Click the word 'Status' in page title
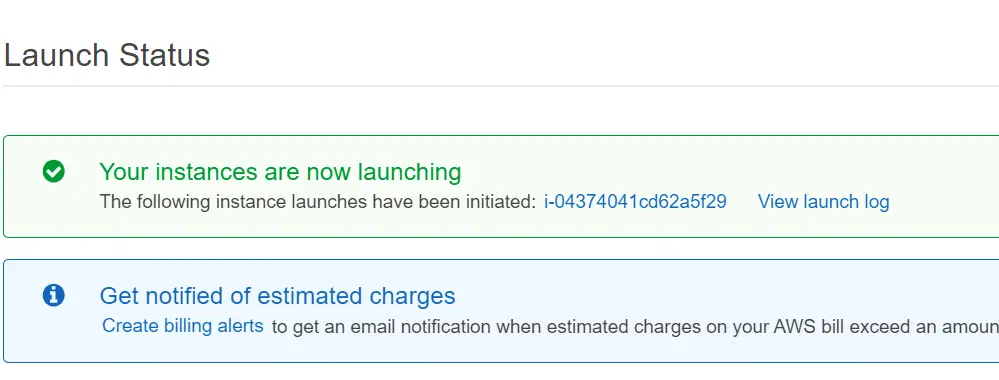999x380 pixels. click(164, 55)
